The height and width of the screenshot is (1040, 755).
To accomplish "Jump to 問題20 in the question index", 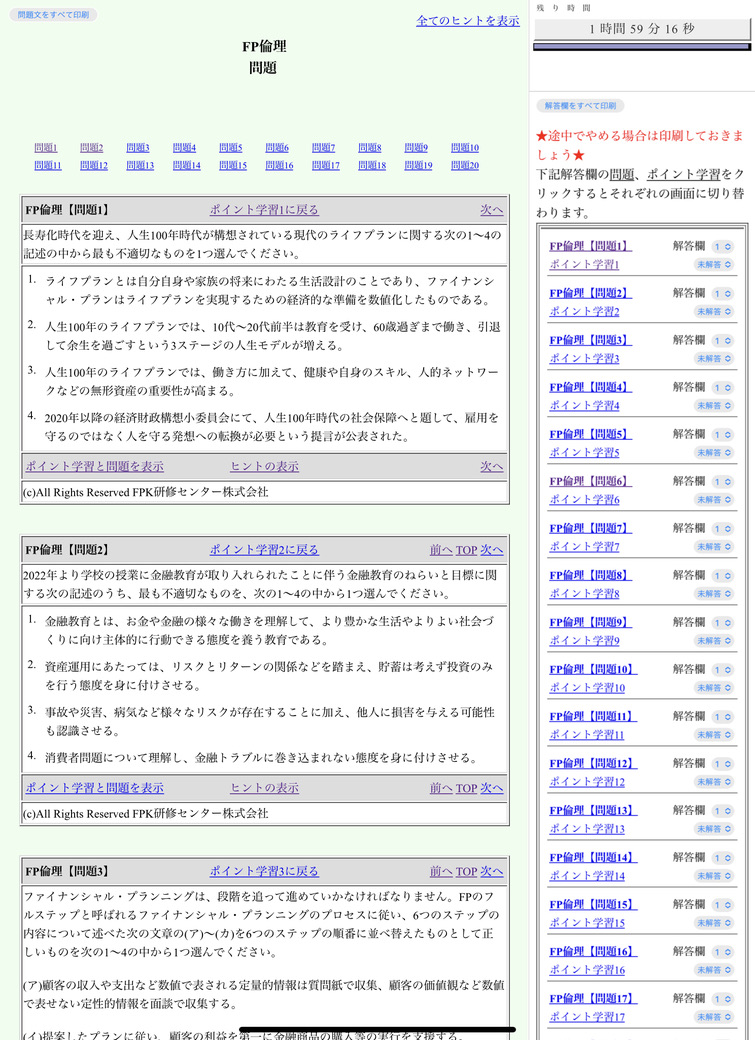I will (x=464, y=165).
